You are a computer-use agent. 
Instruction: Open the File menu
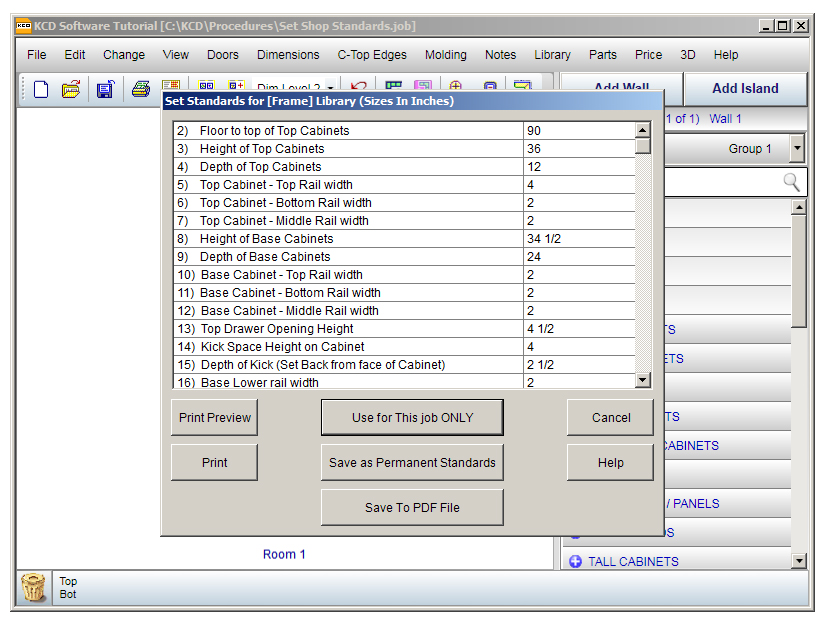click(x=36, y=55)
